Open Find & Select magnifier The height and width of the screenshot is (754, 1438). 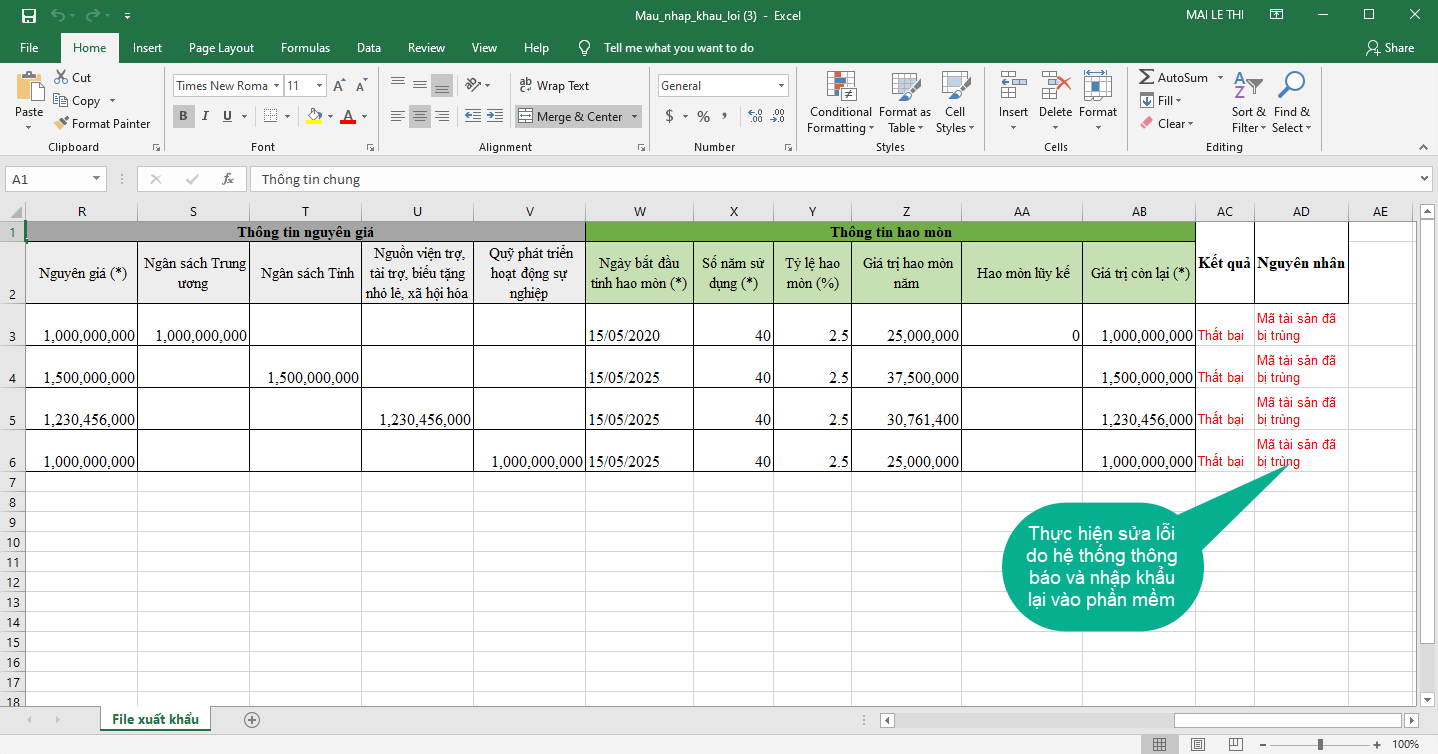coord(1291,87)
